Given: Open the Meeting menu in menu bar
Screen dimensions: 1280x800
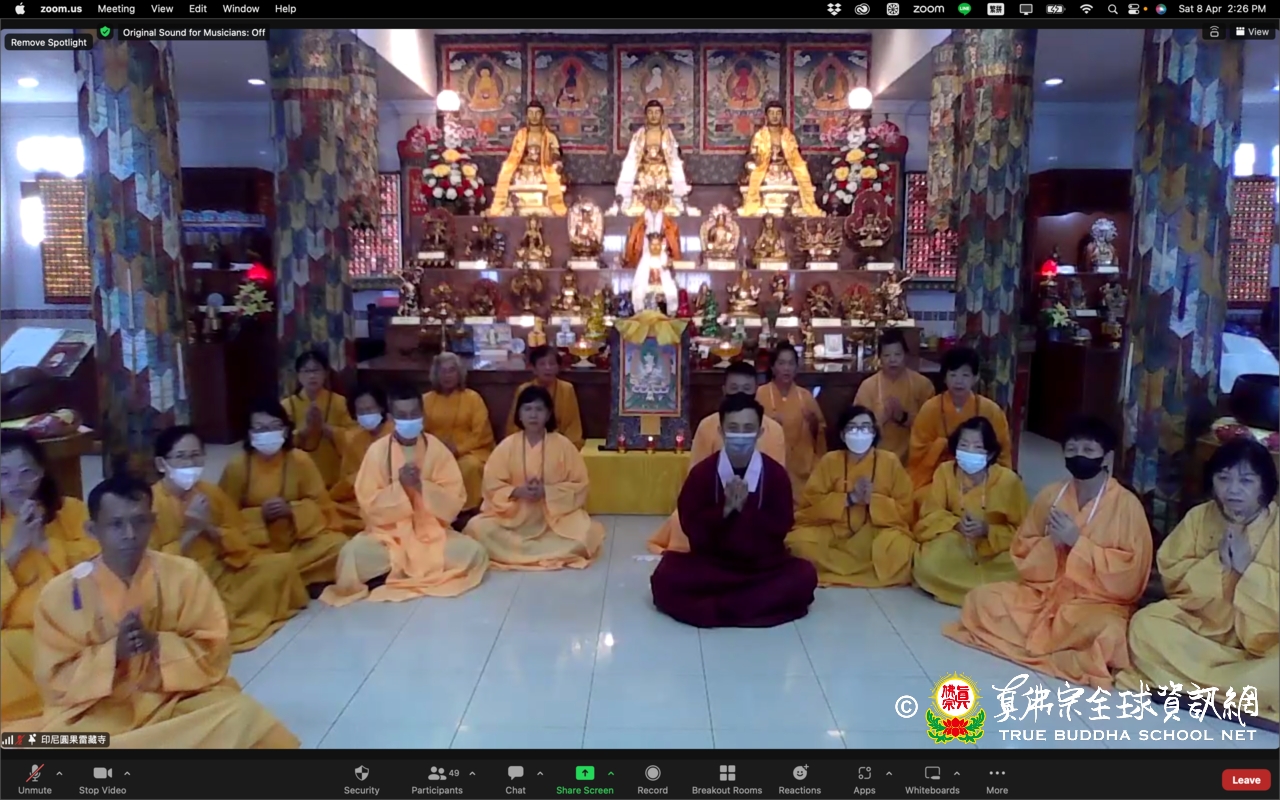Looking at the screenshot, I should (x=116, y=9).
